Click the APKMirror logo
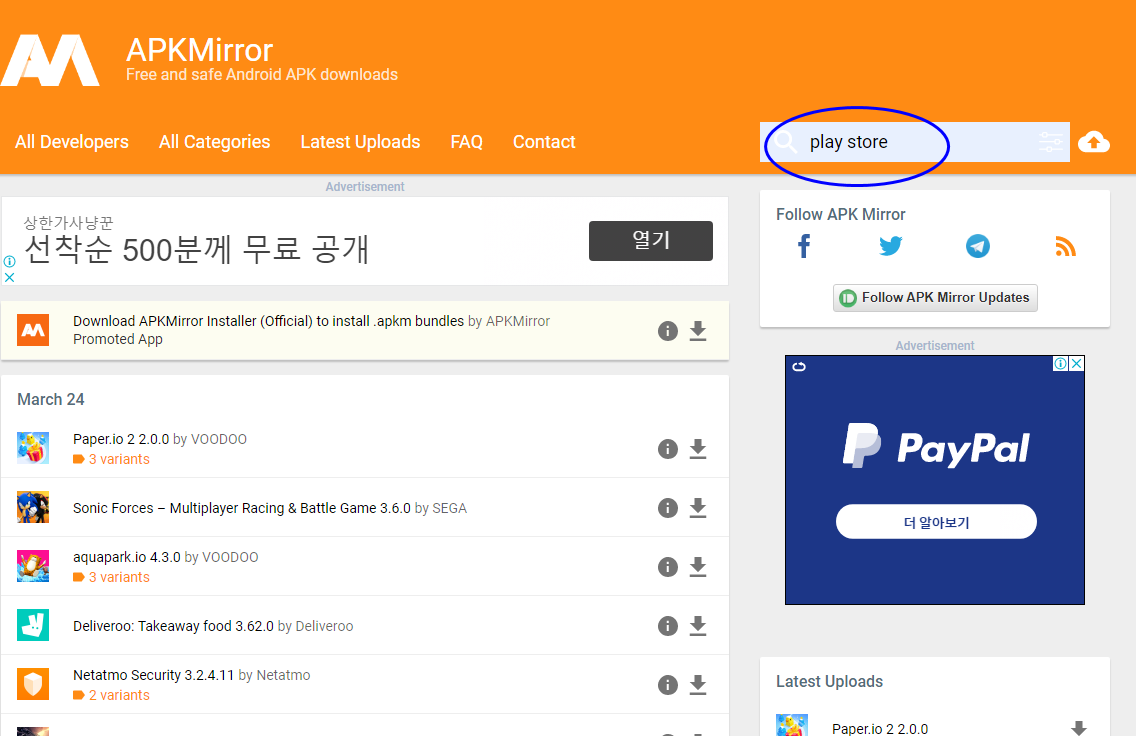 [x=50, y=60]
